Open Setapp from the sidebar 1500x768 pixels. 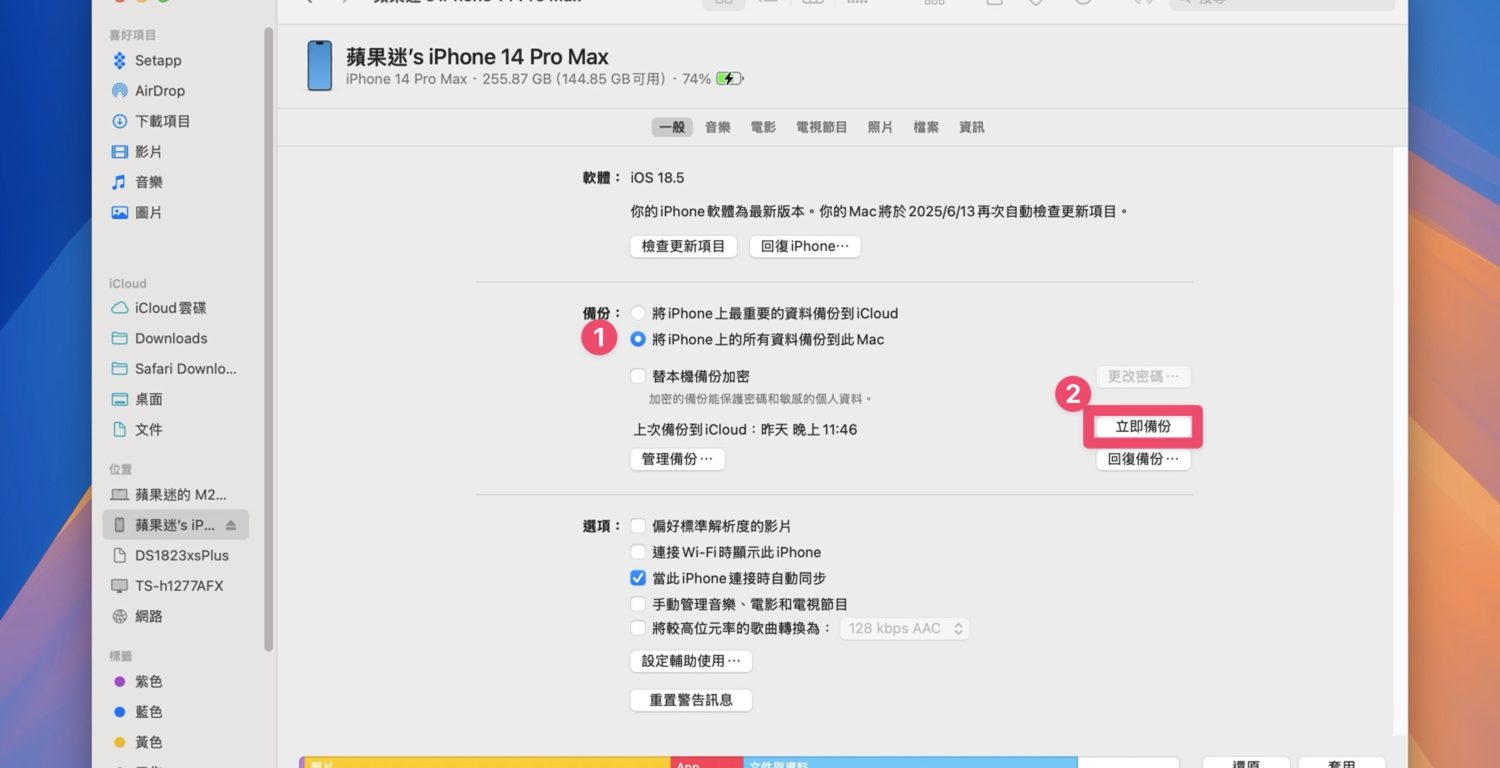tap(158, 60)
